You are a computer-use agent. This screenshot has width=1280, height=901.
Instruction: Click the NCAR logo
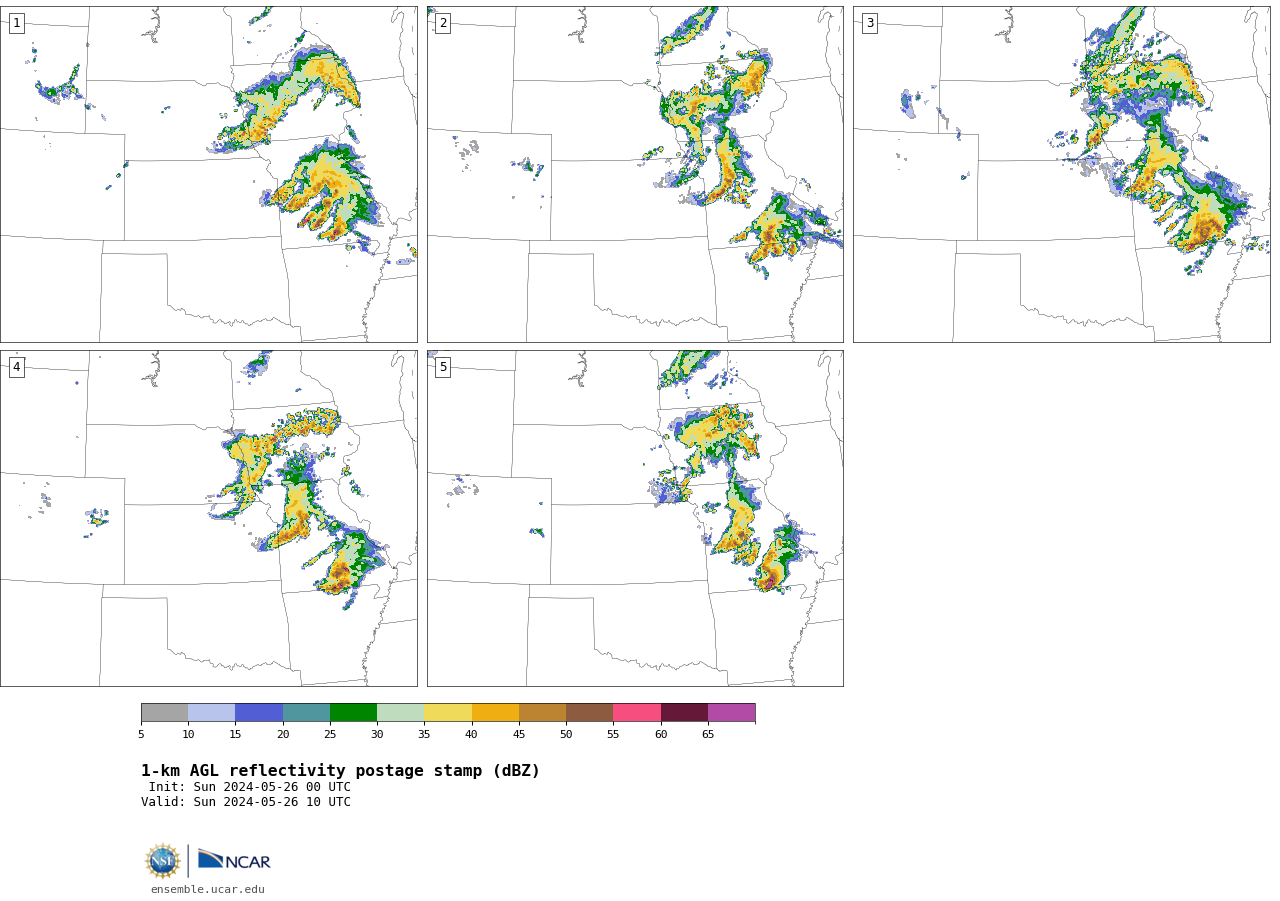[x=234, y=860]
